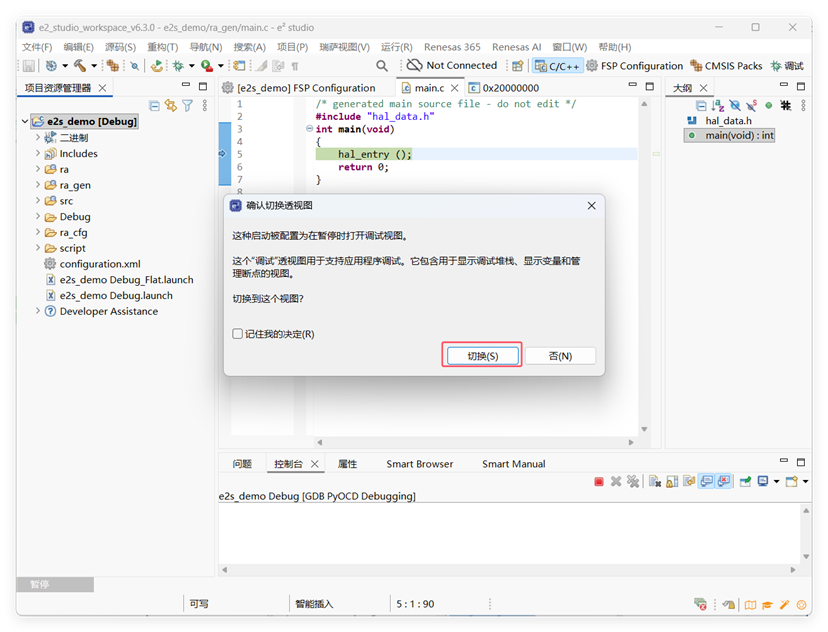Switch to the Smart Browser tab
Screen dimensions: 828x632
click(419, 464)
